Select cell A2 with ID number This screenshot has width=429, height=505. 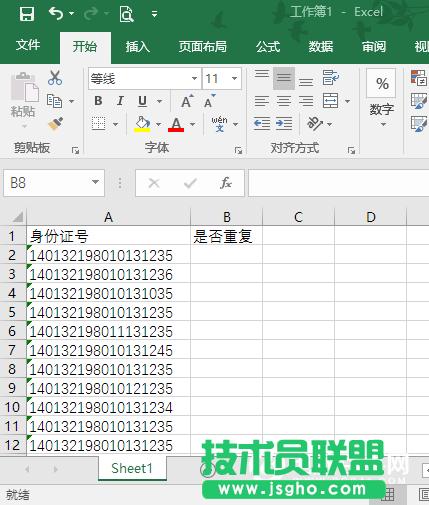coord(108,256)
